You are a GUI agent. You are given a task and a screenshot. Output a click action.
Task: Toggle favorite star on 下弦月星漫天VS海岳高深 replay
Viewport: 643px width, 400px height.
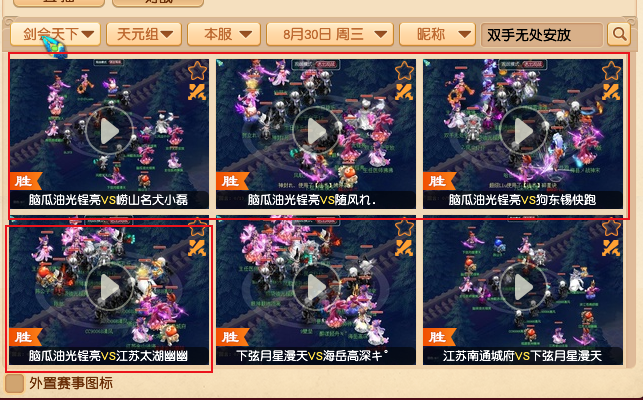404,227
